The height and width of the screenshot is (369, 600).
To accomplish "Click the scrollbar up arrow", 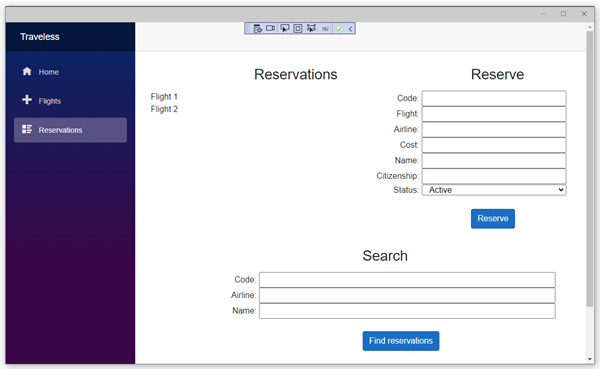I will tap(590, 27).
